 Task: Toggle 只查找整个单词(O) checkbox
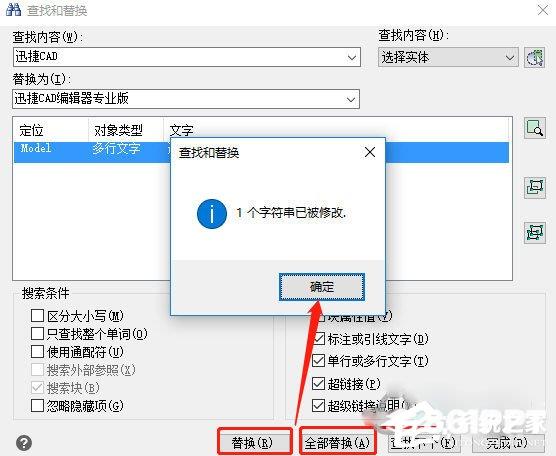coord(37,333)
